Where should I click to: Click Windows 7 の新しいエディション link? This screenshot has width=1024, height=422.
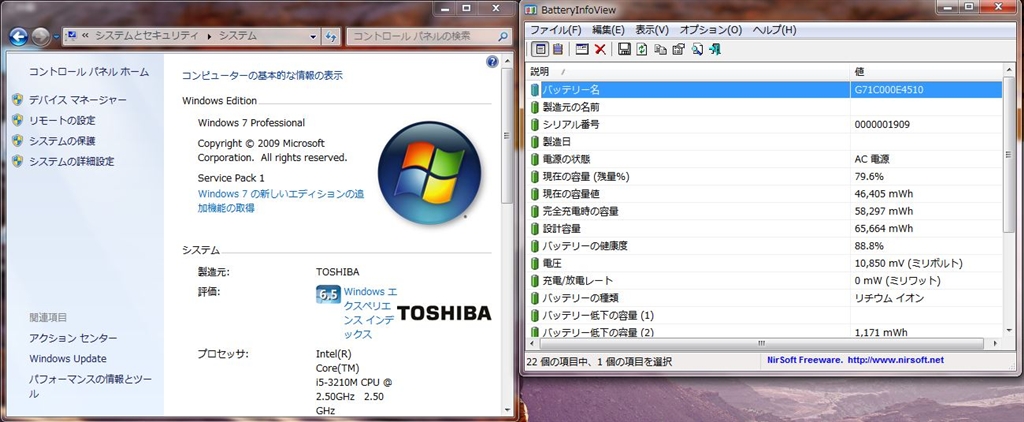pyautogui.click(x=281, y=201)
